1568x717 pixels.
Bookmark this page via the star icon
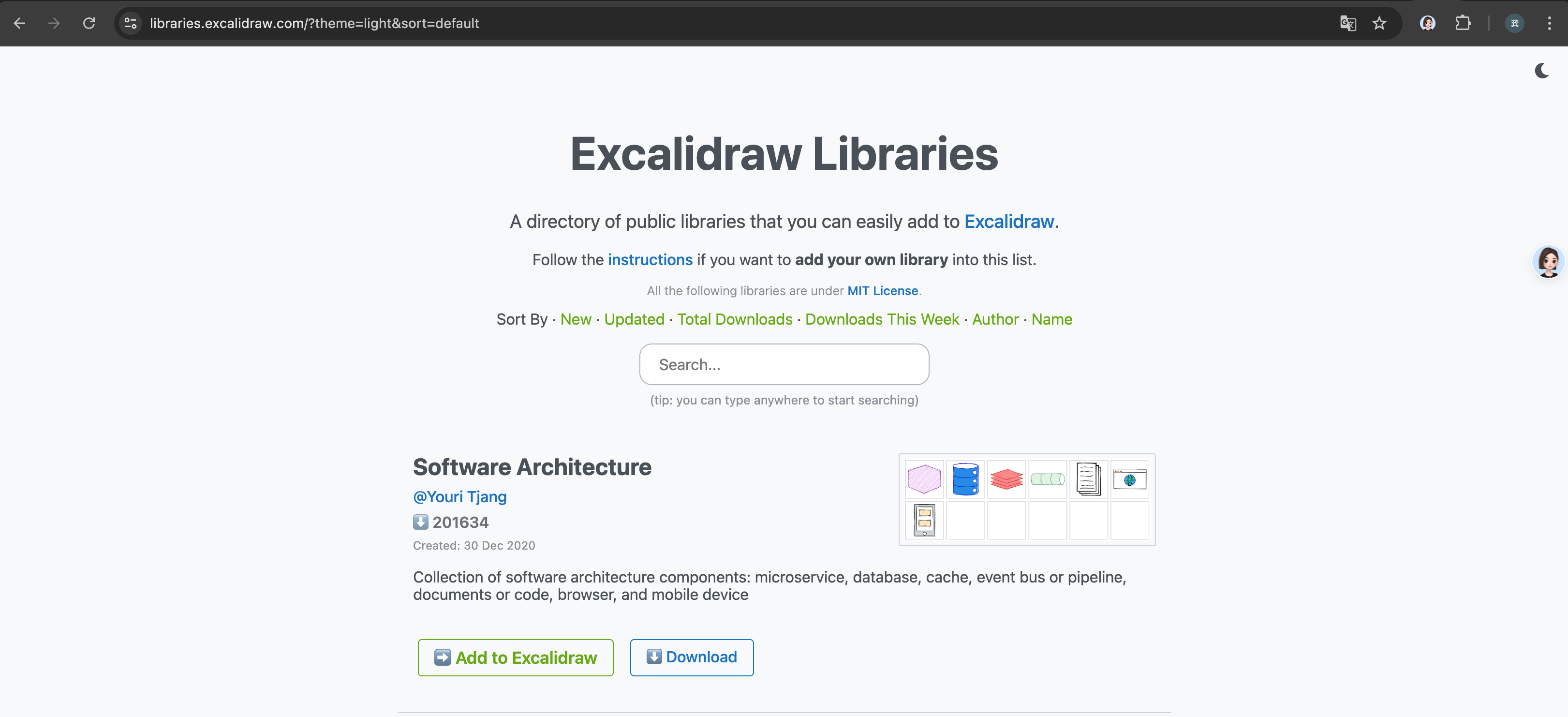pos(1379,23)
